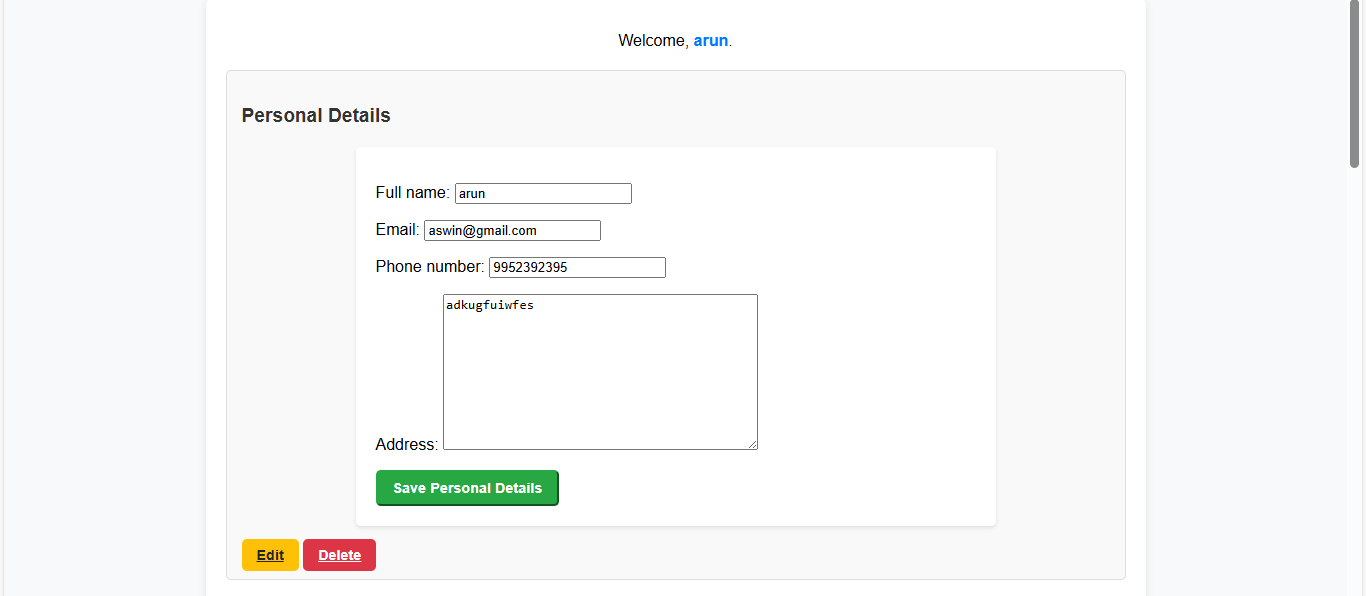The height and width of the screenshot is (596, 1366).
Task: Click the Save Personal Details button
Action: 467,487
